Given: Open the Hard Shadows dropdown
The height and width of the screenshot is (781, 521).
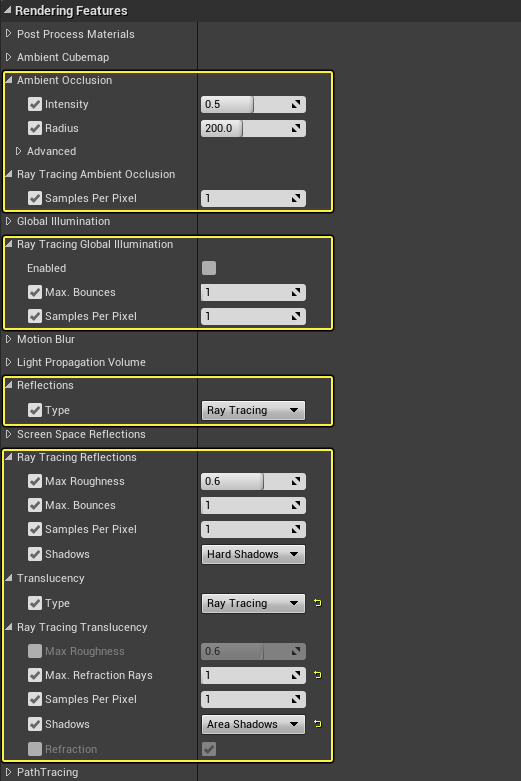Looking at the screenshot, I should coord(253,554).
